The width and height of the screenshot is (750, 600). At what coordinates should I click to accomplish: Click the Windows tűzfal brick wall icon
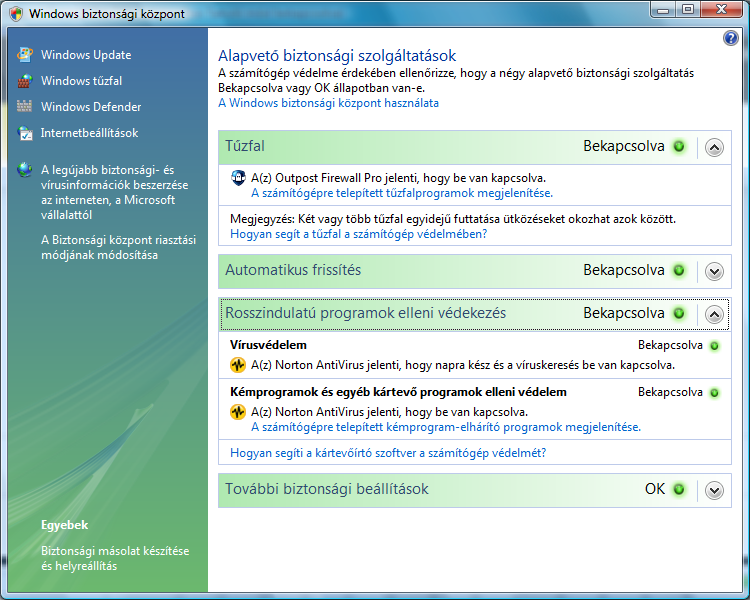(x=25, y=81)
